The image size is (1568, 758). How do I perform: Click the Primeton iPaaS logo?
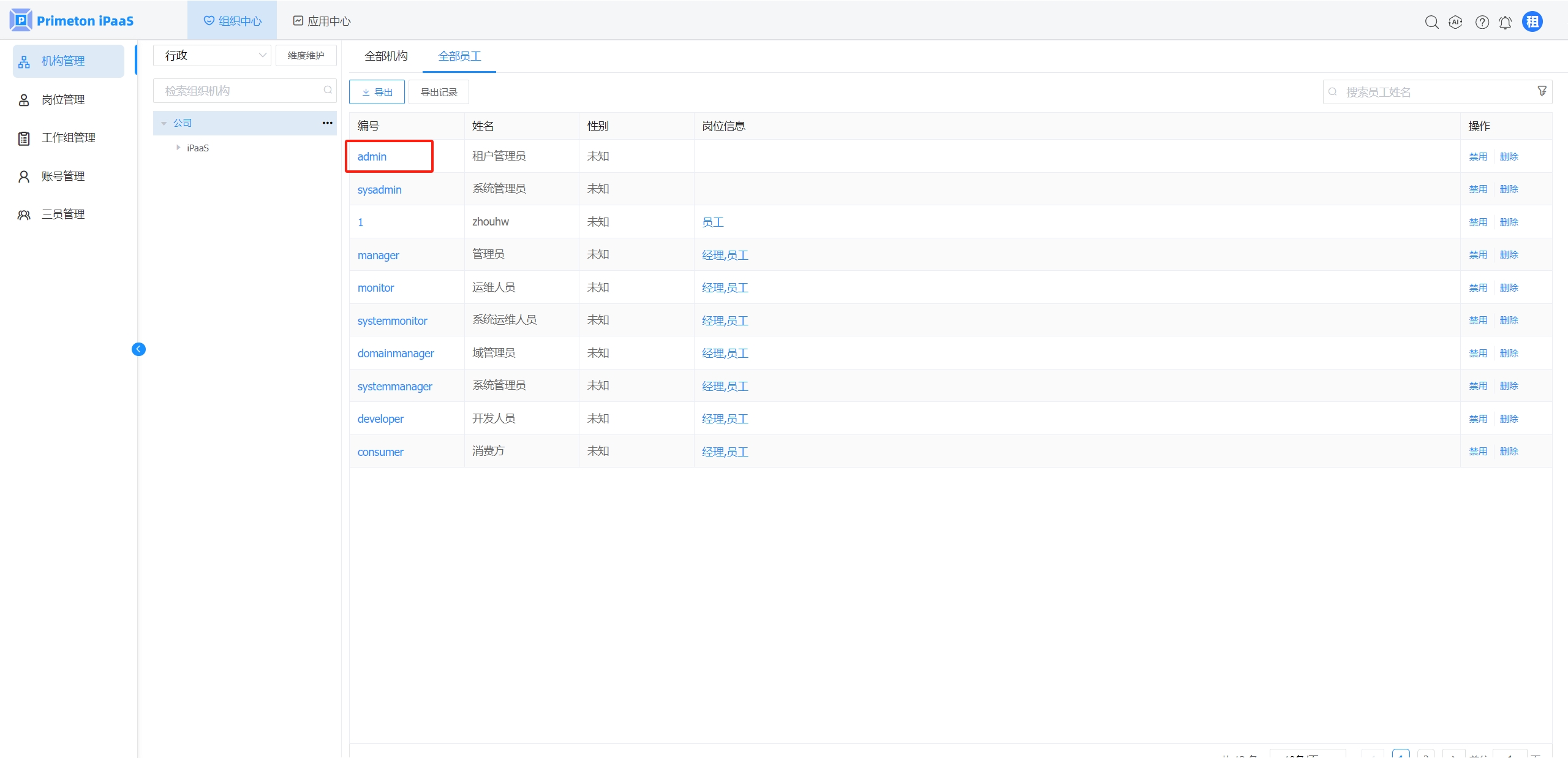[72, 21]
